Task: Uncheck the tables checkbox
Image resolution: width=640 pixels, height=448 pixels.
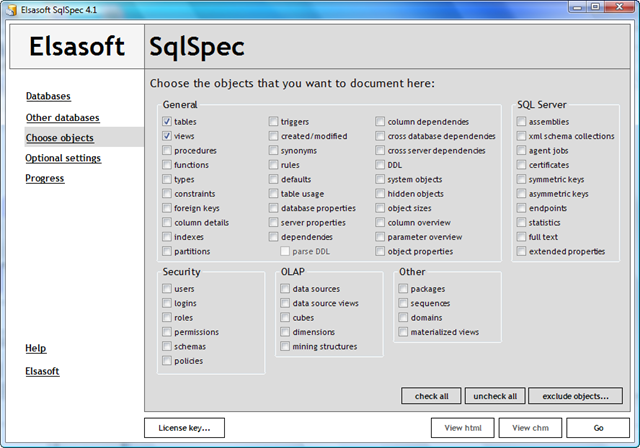Action: [x=167, y=121]
